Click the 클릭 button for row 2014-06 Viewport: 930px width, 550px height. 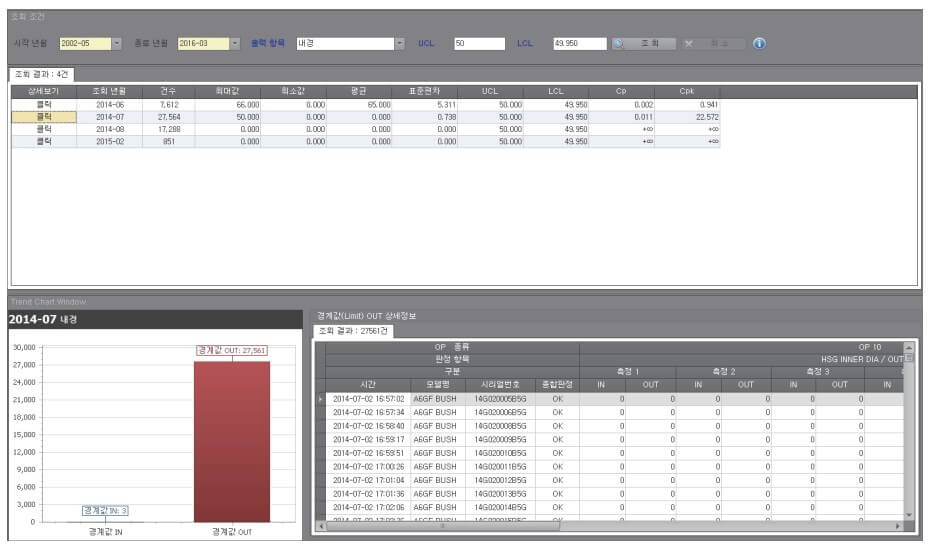pos(44,104)
